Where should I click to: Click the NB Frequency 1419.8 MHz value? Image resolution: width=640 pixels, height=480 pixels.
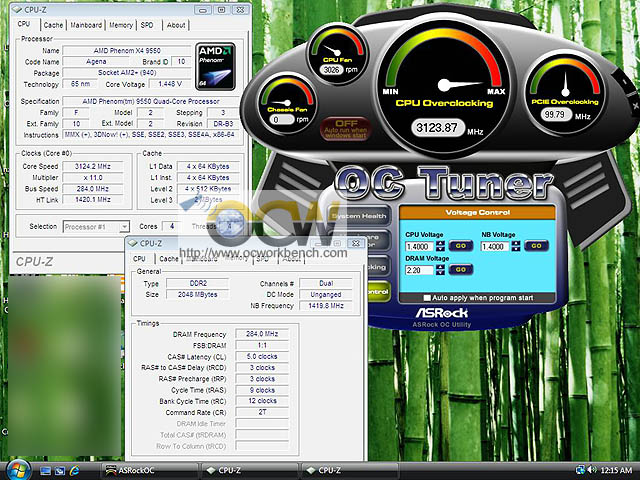coord(326,305)
